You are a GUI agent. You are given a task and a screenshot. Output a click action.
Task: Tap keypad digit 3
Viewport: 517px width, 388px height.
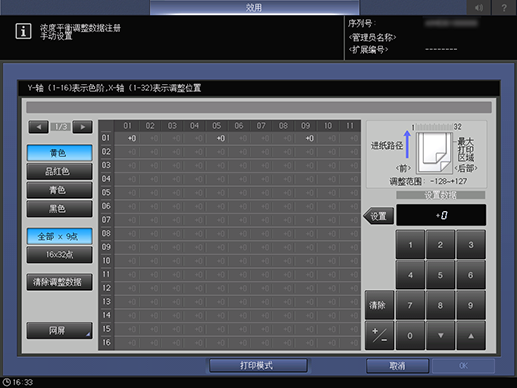(471, 245)
